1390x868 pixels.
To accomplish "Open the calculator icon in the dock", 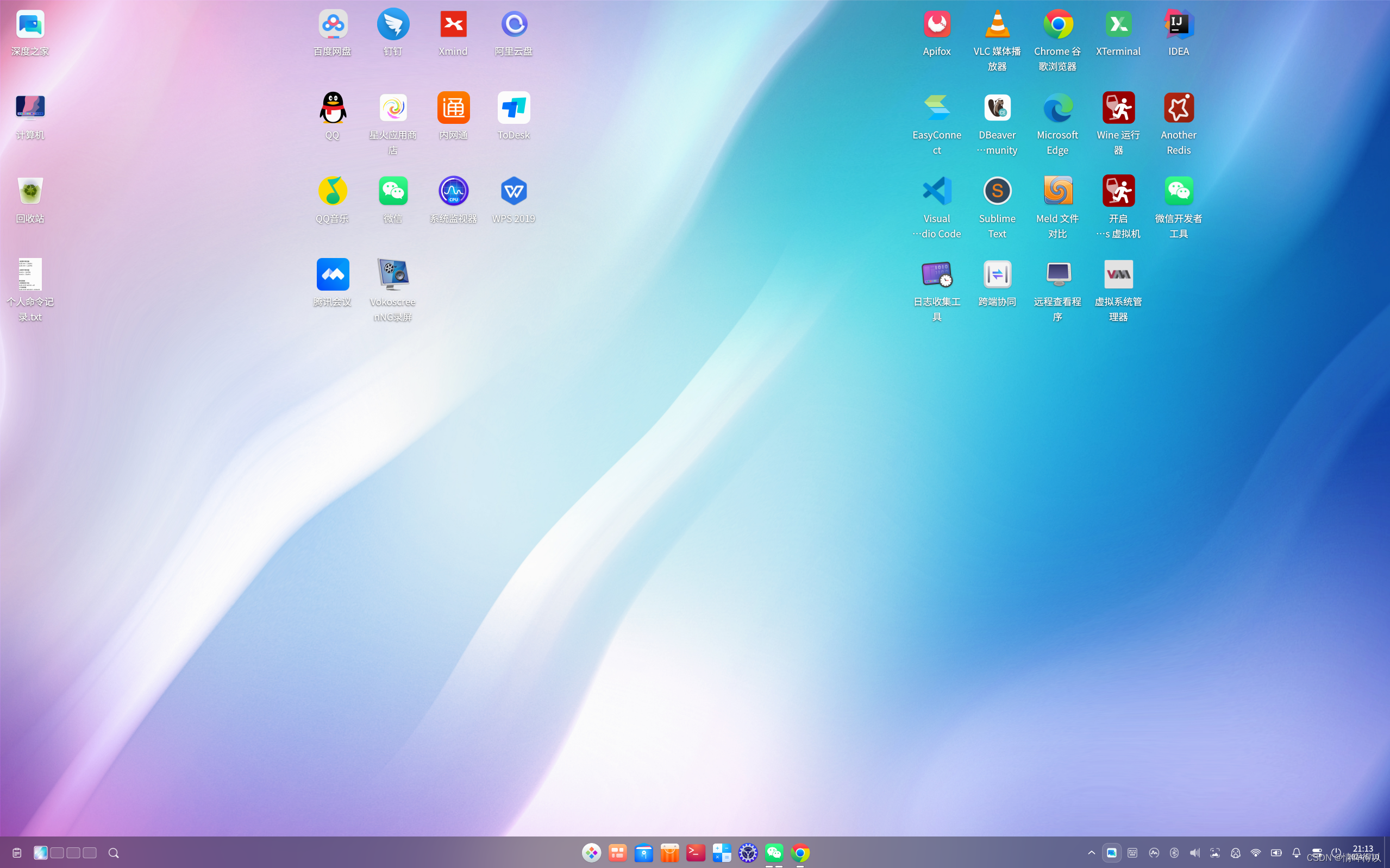I will point(722,853).
